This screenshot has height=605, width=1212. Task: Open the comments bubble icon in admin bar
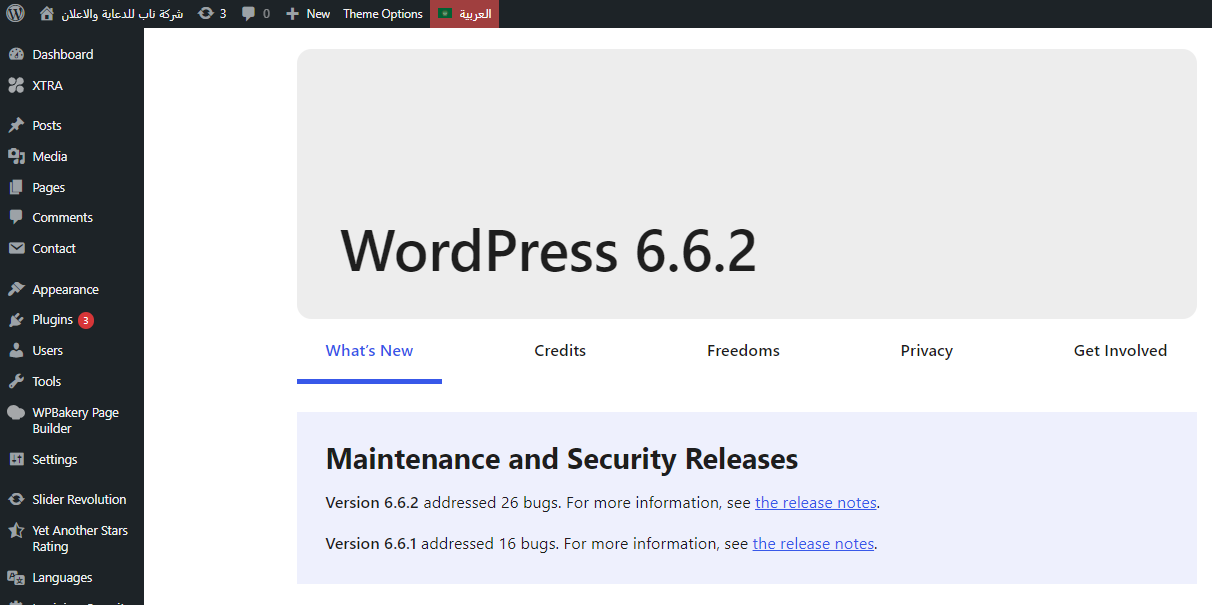[x=249, y=14]
